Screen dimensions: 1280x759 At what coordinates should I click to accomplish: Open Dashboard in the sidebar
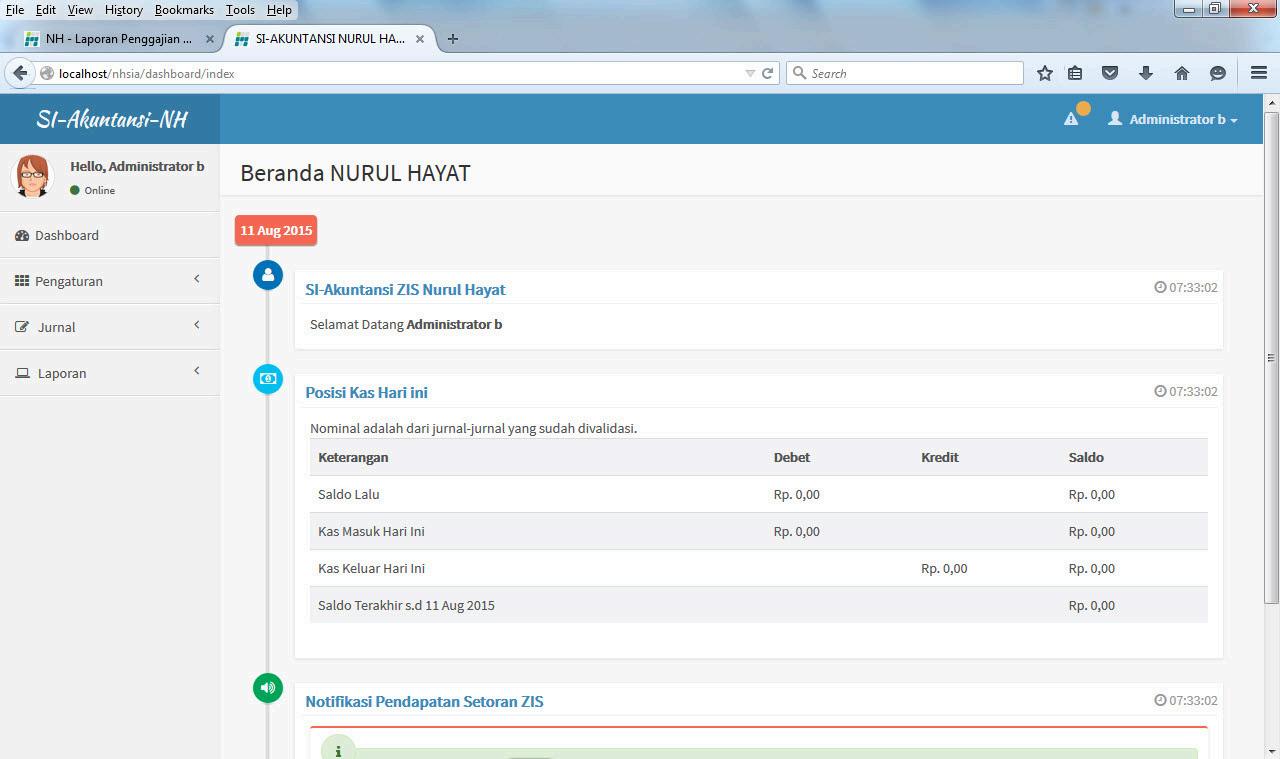(x=110, y=235)
